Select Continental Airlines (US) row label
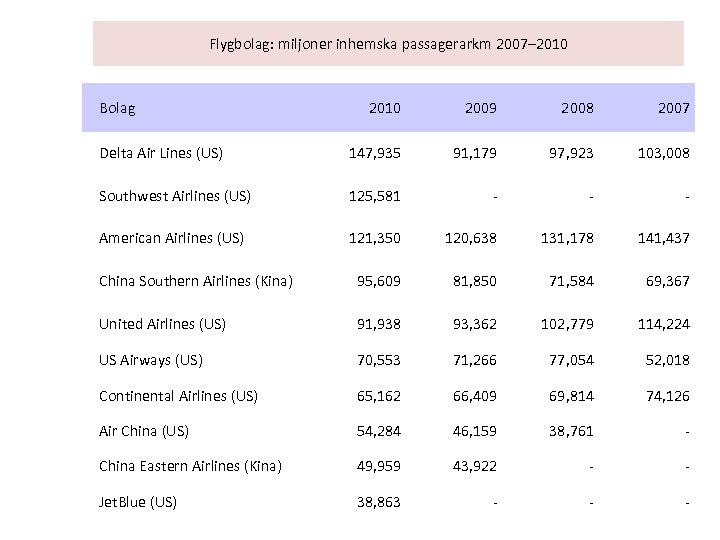720x540 pixels. pyautogui.click(x=178, y=395)
